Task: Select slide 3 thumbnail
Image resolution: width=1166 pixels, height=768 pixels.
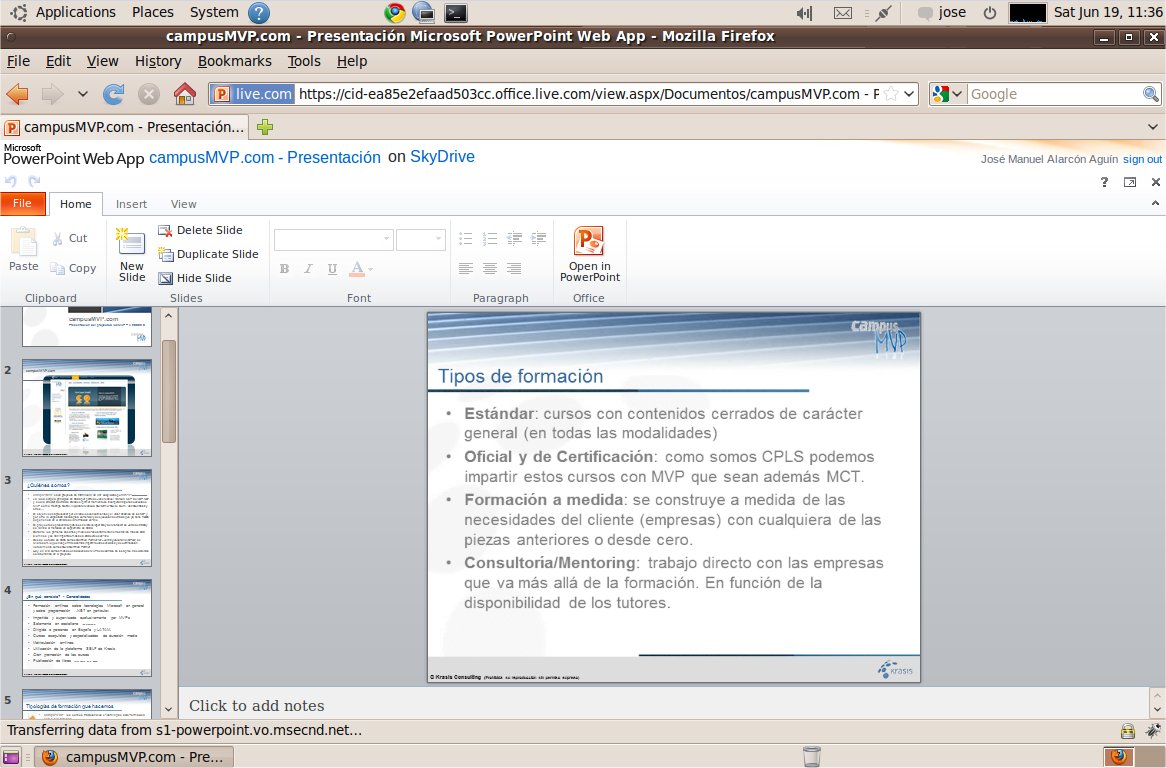Action: 87,517
